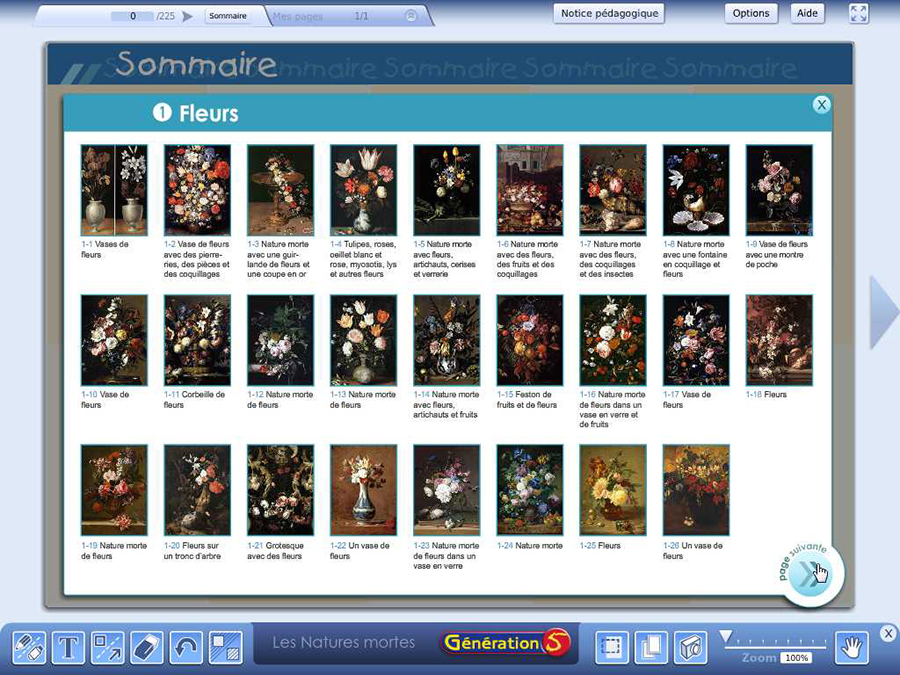The image size is (900, 675).
Task: Click the 'page suivante' button
Action: (813, 574)
